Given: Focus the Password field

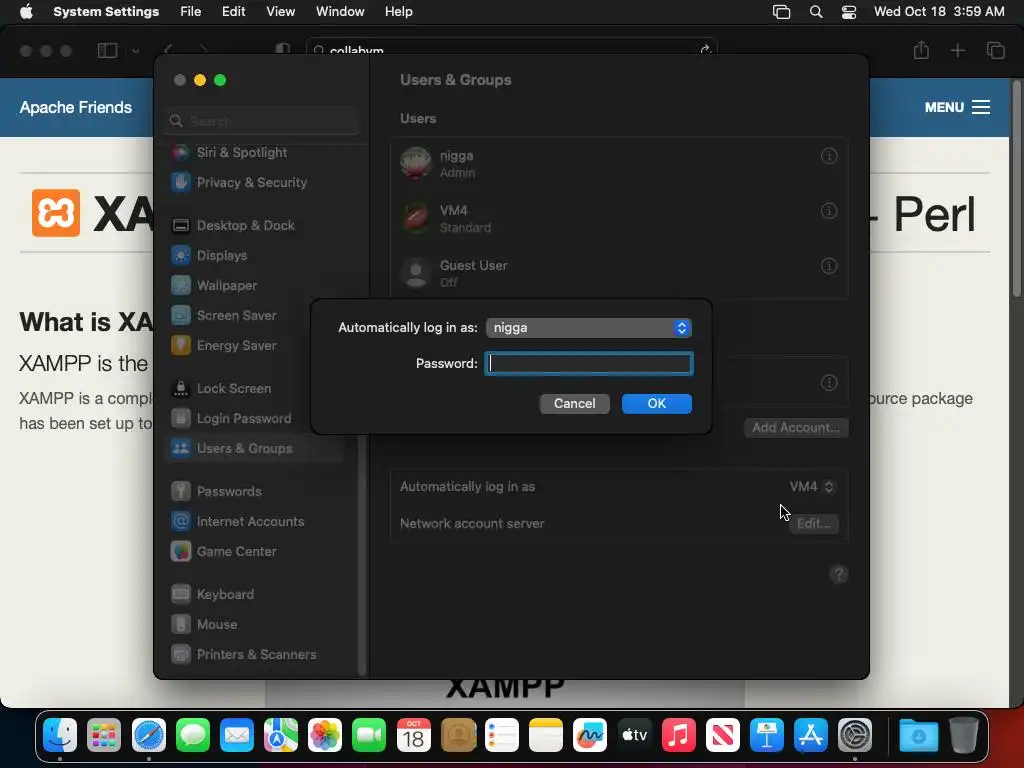Looking at the screenshot, I should click(x=588, y=364).
